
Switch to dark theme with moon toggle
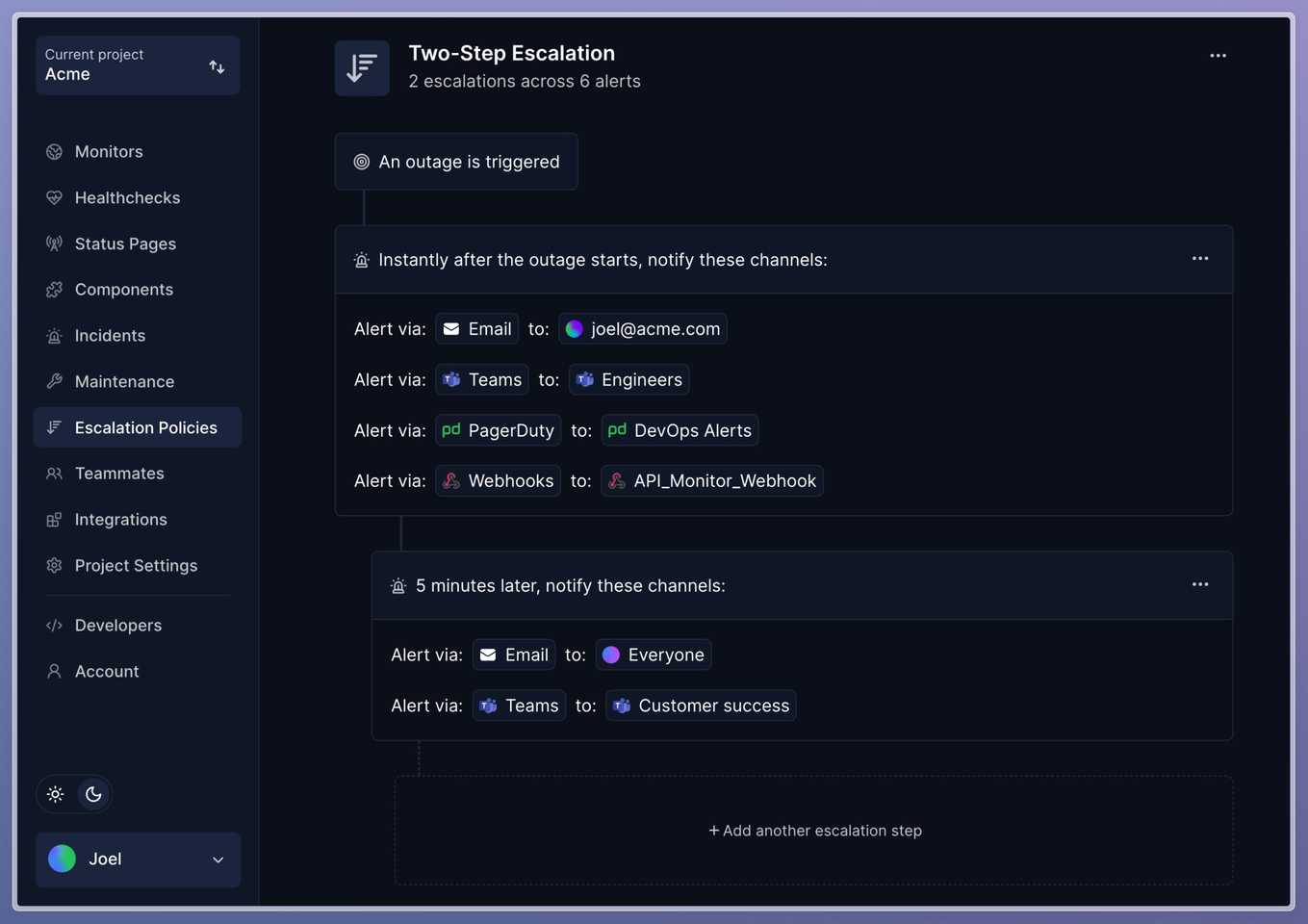93,794
